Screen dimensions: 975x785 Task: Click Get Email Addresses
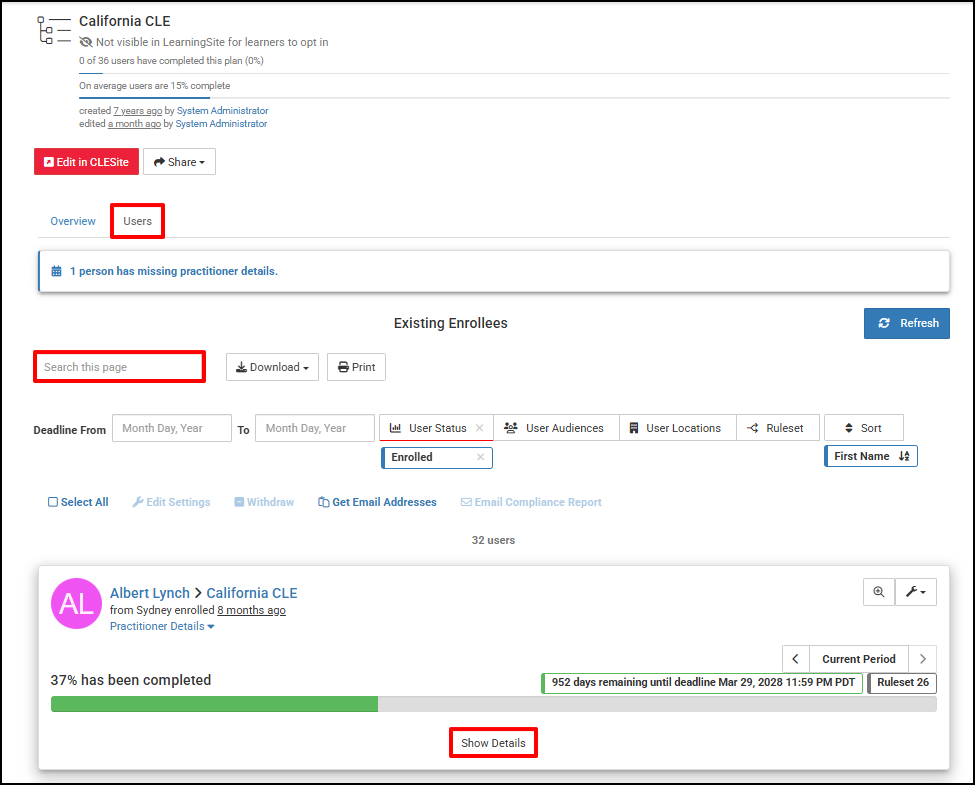tap(377, 502)
